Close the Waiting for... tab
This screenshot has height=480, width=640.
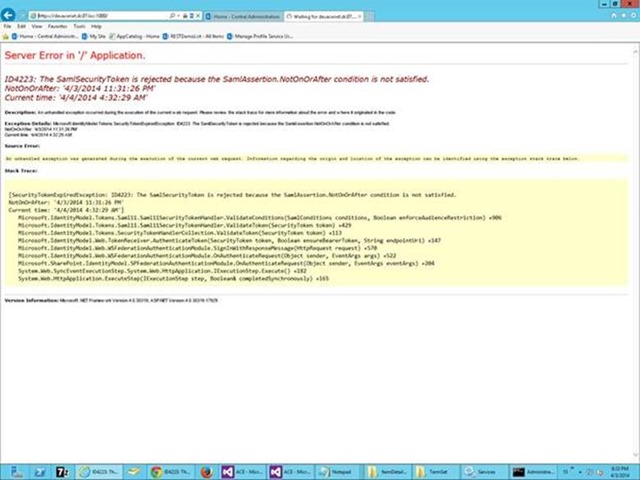pos(360,16)
